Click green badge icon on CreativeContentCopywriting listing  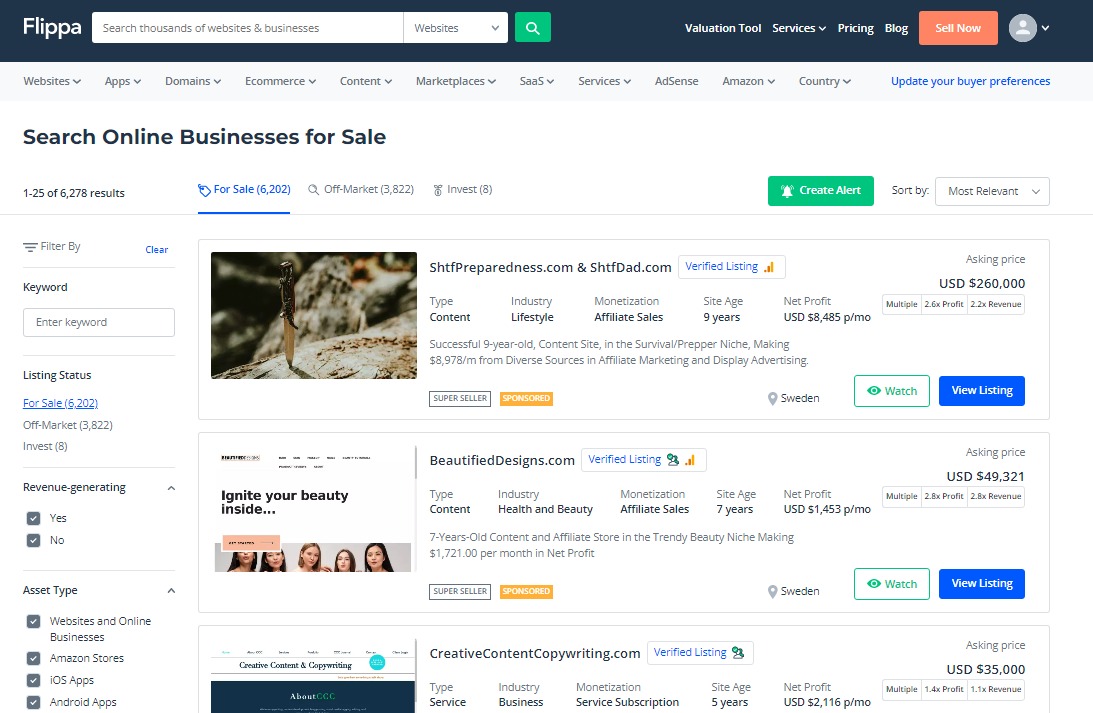coord(737,653)
